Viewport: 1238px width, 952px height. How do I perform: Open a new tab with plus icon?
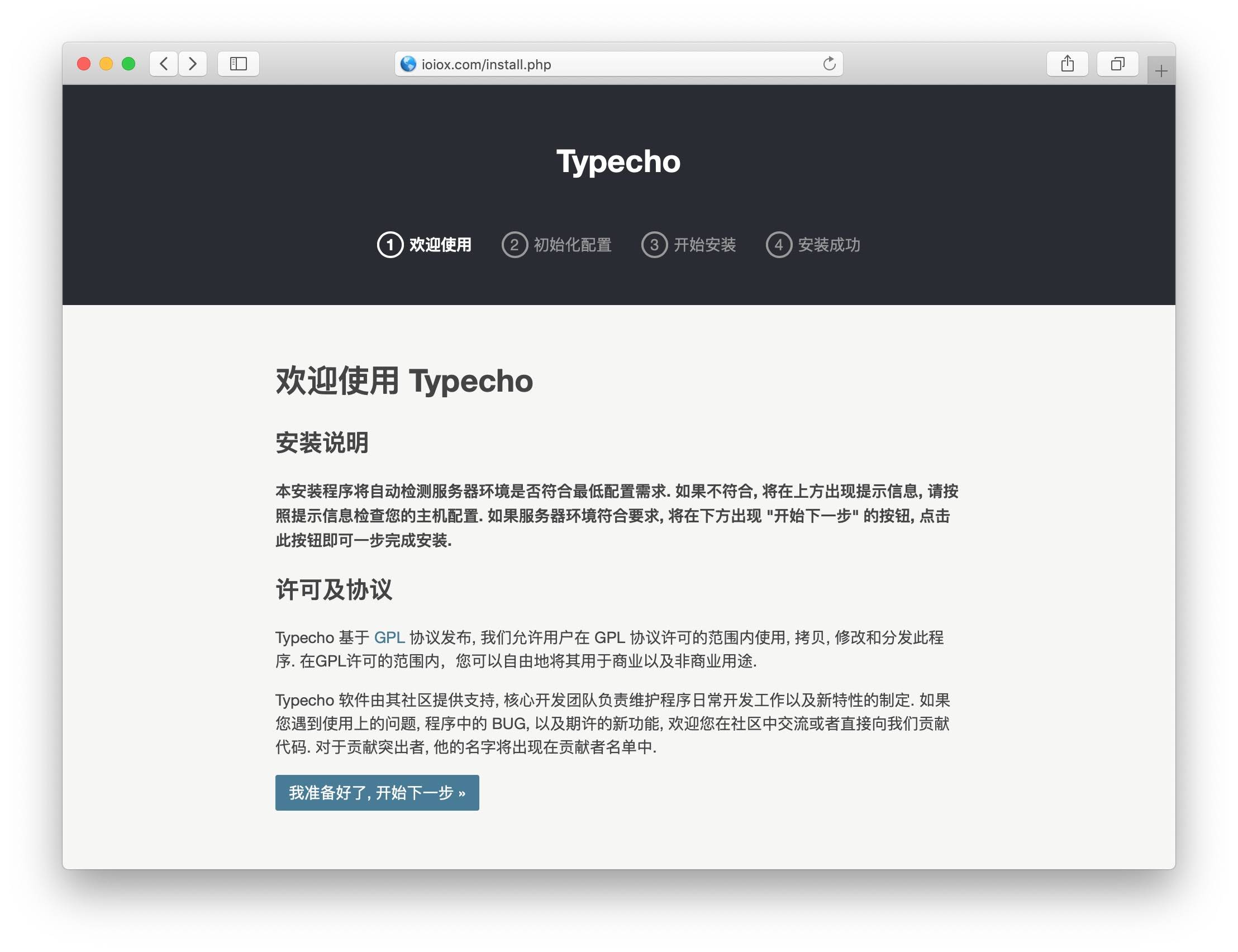(1161, 71)
